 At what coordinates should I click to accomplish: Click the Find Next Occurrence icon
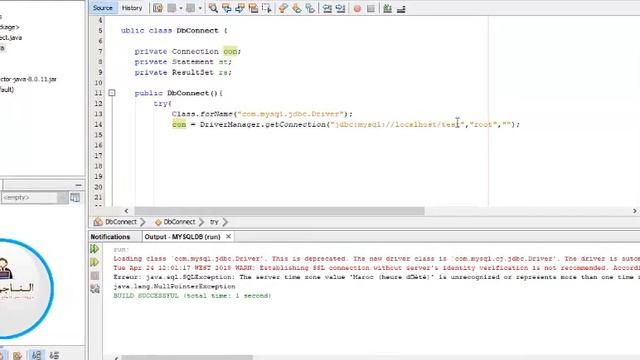(x=240, y=8)
